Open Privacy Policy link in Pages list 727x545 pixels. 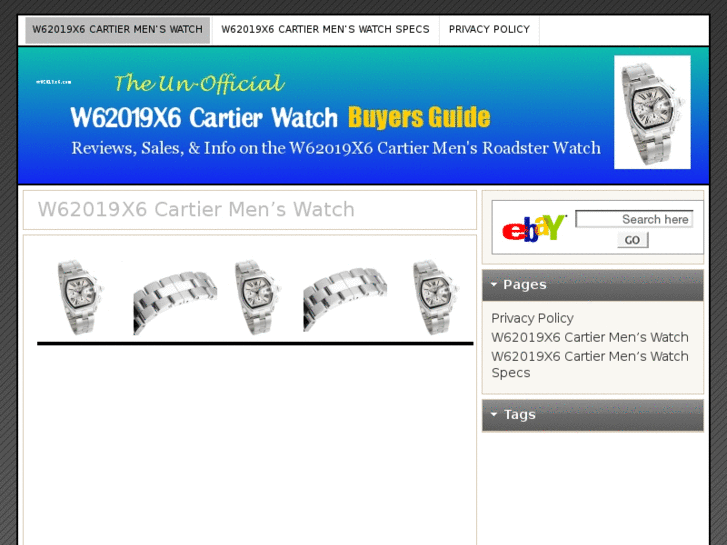tap(532, 318)
